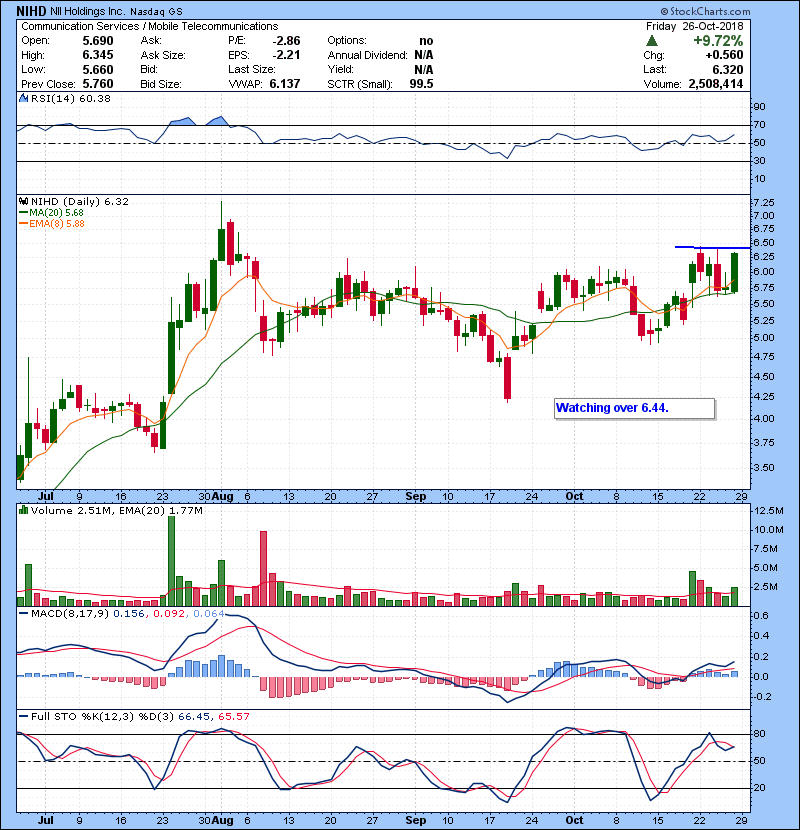Click the Chg value +0.560

724,55
